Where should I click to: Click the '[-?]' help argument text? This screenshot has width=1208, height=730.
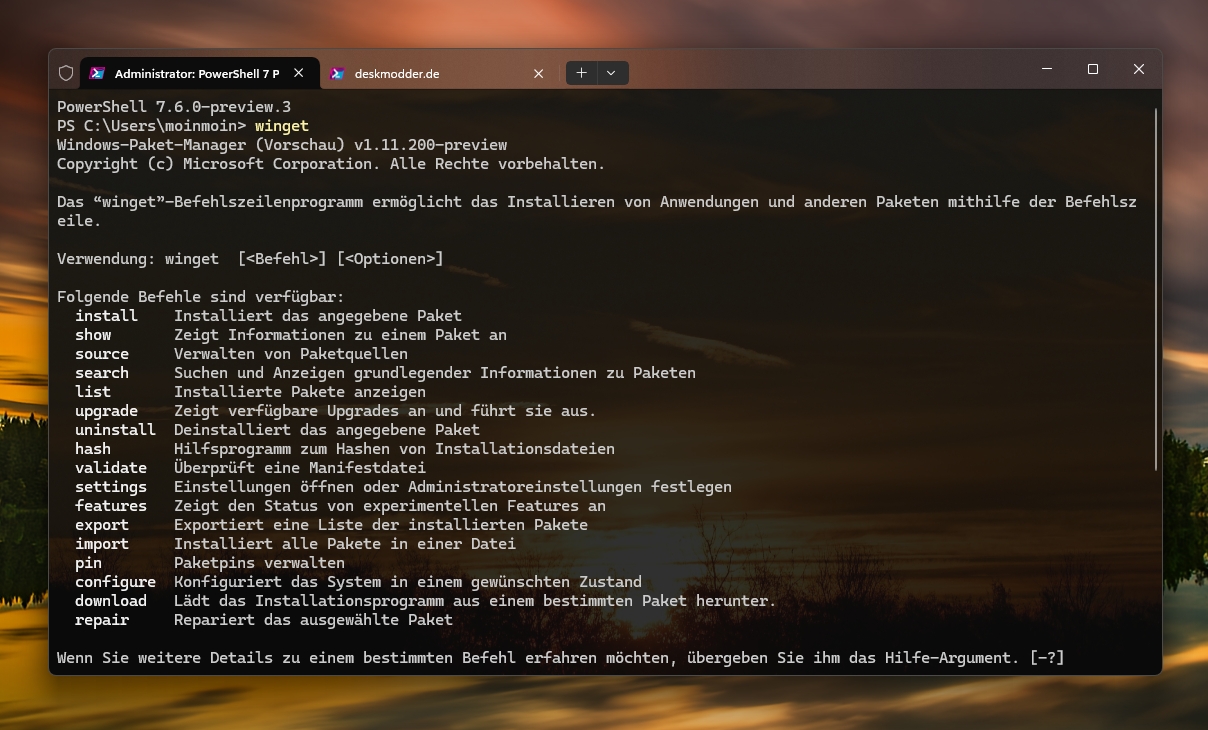pos(1047,658)
